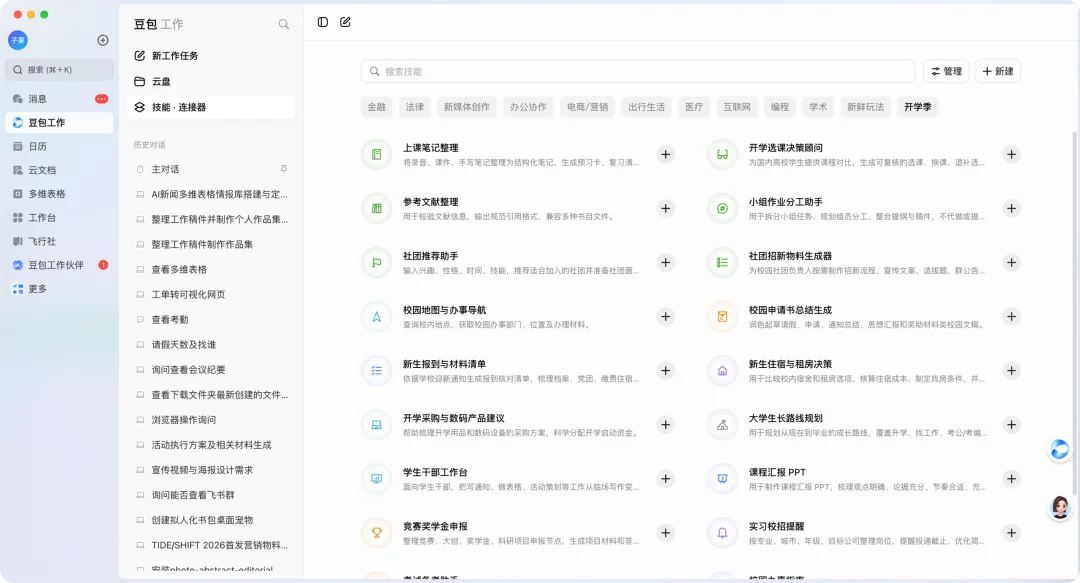Add the 学生干部工作台 skill with plus
The image size is (1080, 583).
tap(665, 479)
